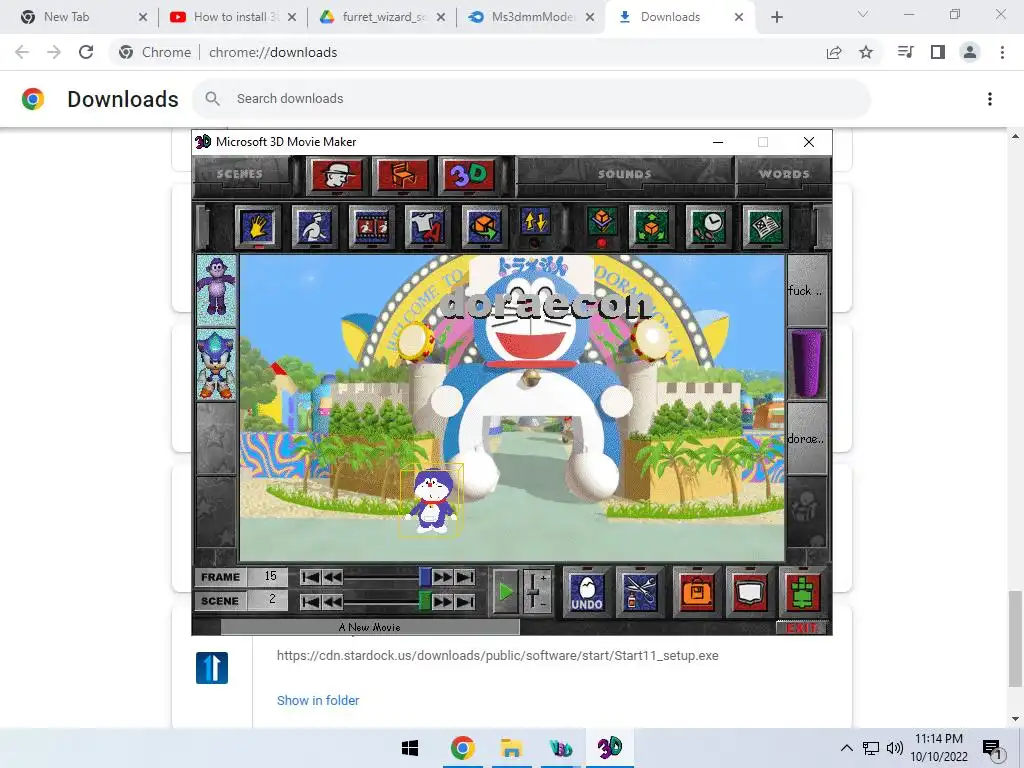Open the 3D Words creator icon
Screen dimensions: 1024x768
[x=469, y=175]
